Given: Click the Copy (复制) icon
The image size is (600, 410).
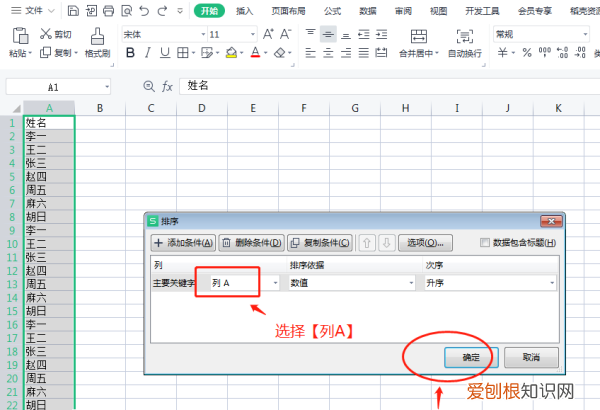Looking at the screenshot, I should [45, 52].
